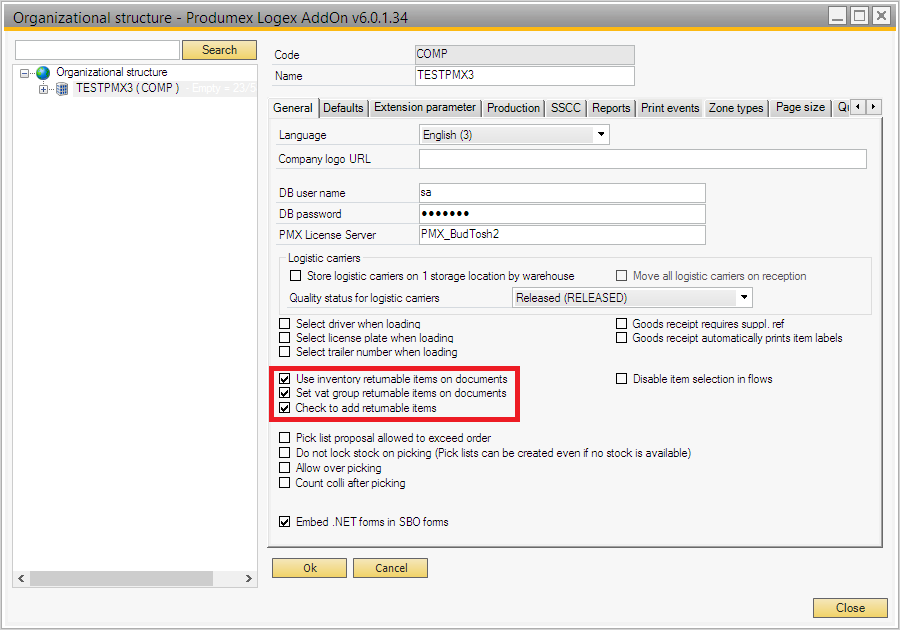The width and height of the screenshot is (900, 630).
Task: Expand the TESTPMX3 tree node
Action: coord(43,89)
